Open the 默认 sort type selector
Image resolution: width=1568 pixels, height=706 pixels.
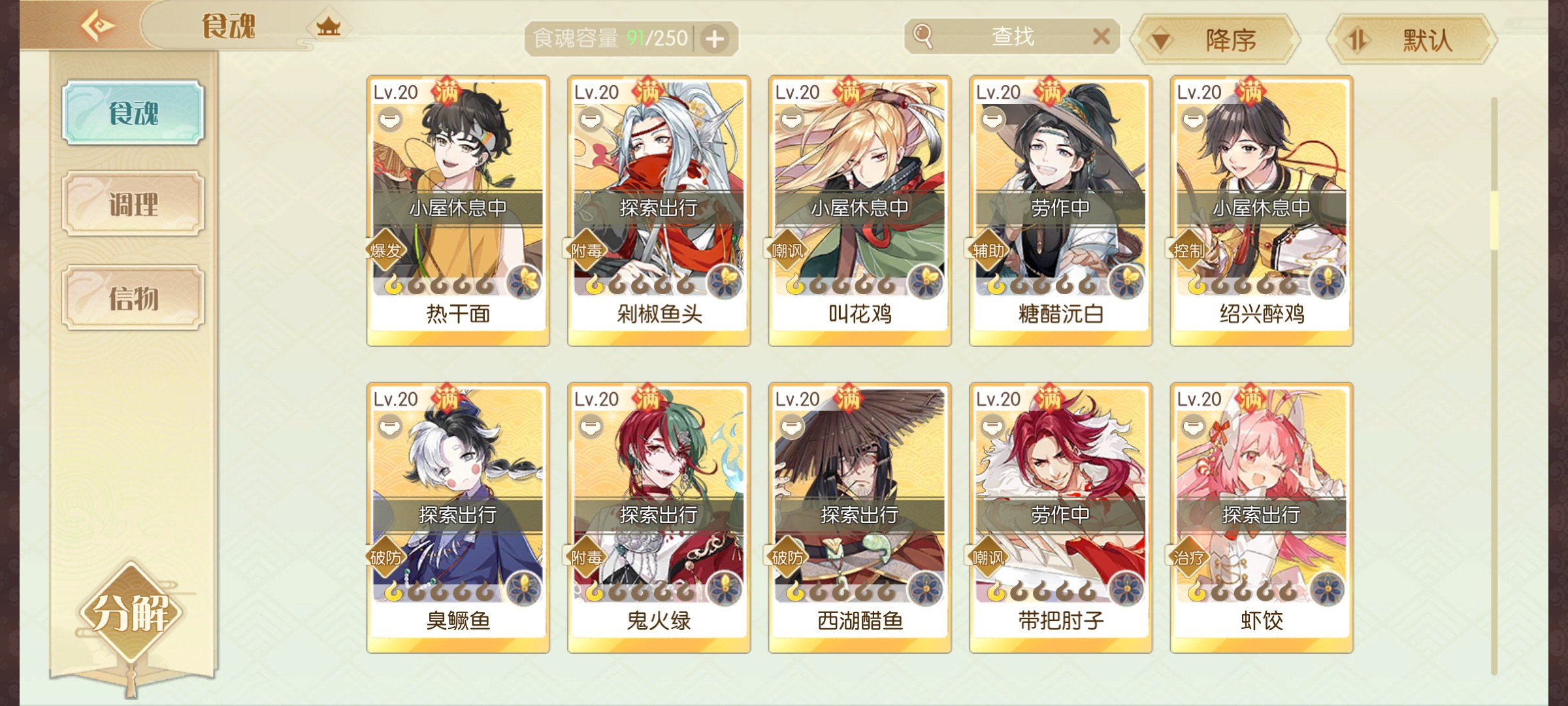(1412, 40)
